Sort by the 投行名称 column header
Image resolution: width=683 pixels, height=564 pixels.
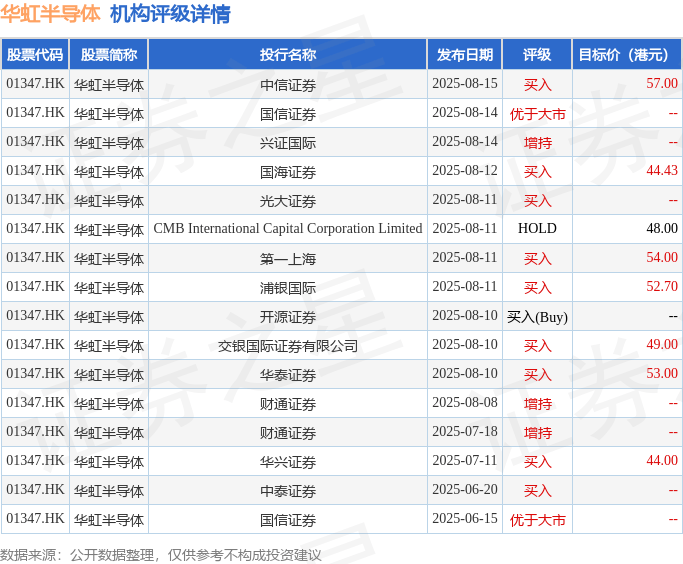(288, 55)
